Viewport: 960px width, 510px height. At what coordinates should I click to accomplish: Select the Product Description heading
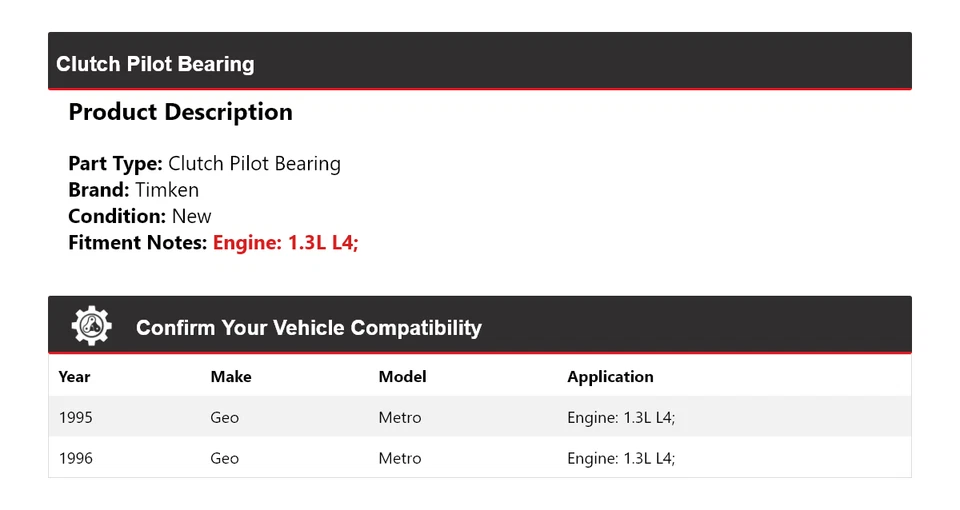click(x=180, y=112)
